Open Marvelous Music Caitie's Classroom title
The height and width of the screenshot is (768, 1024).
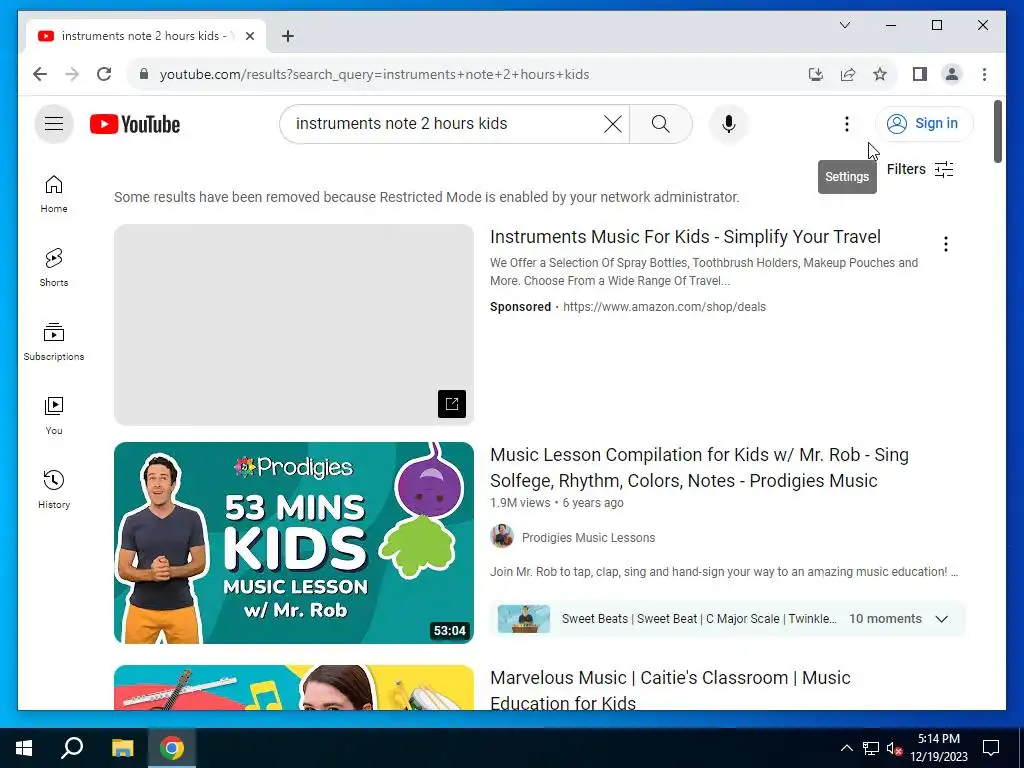pos(670,690)
